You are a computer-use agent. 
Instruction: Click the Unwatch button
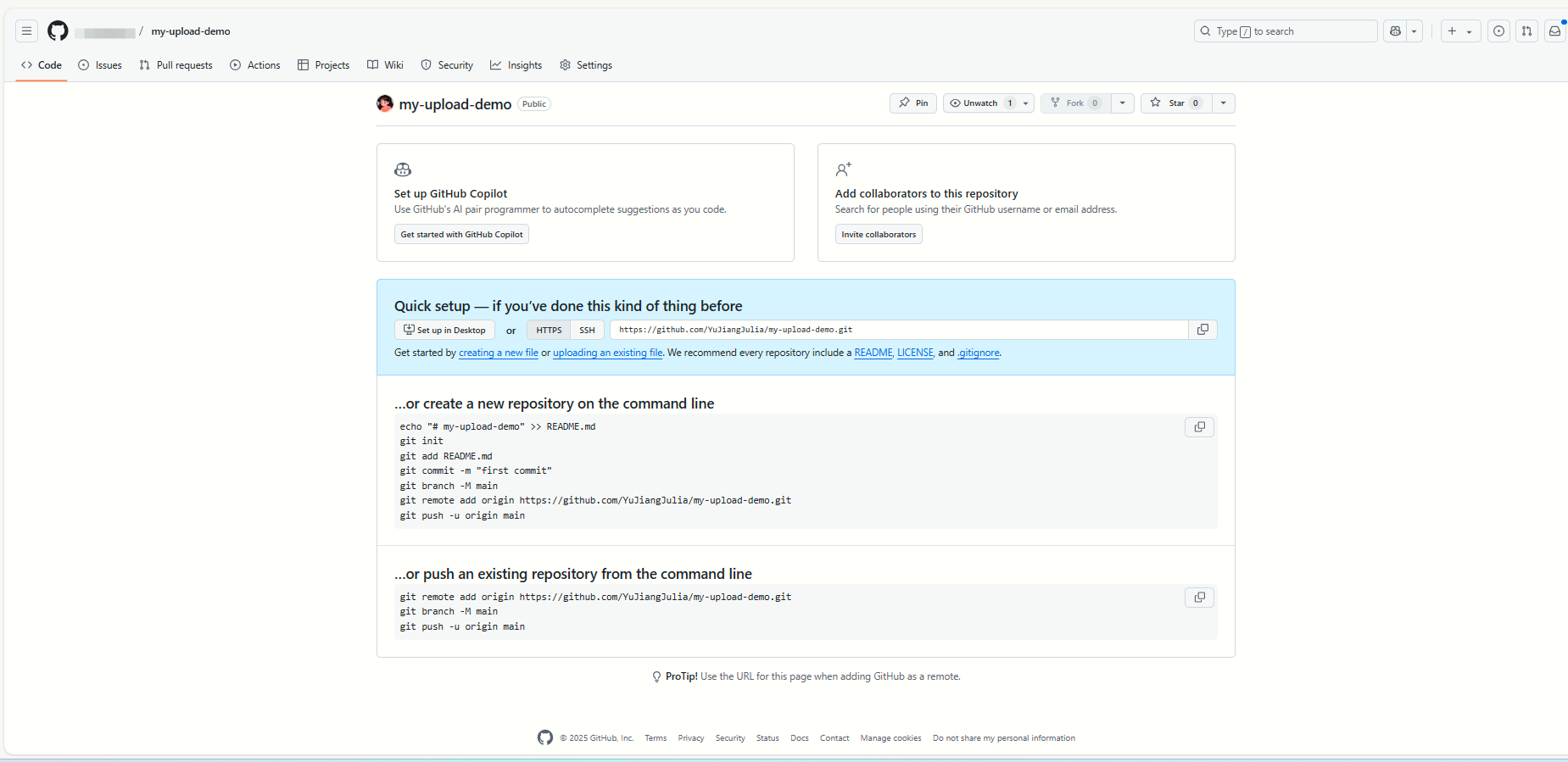(x=982, y=103)
